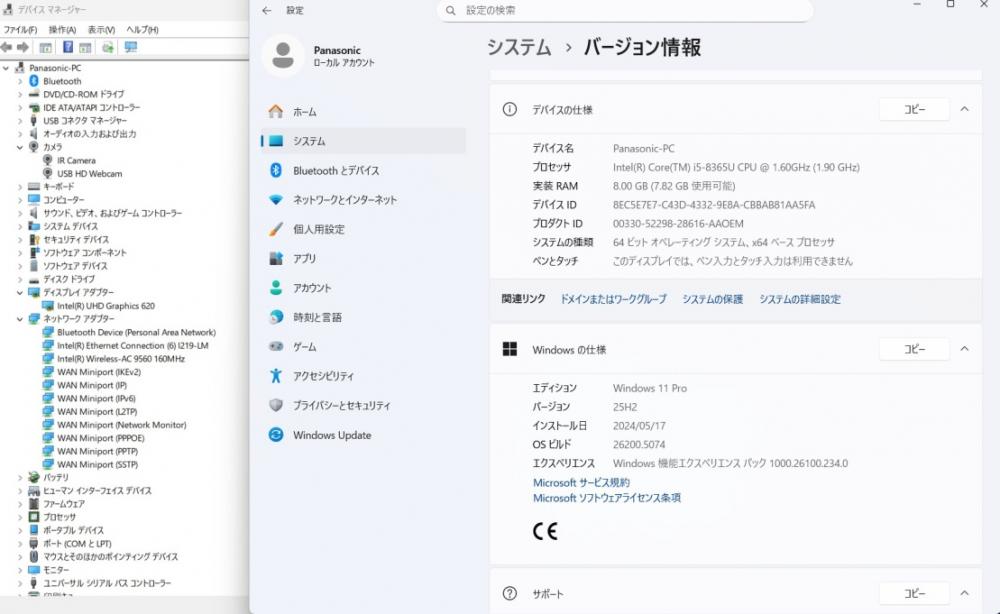Image resolution: width=1000 pixels, height=614 pixels.
Task: Open システムの詳細設定 link
Action: pyautogui.click(x=800, y=299)
